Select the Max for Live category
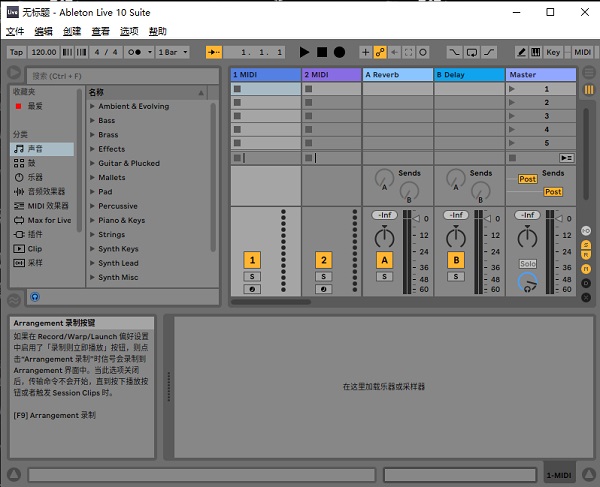Viewport: 600px width, 487px height. [42, 220]
